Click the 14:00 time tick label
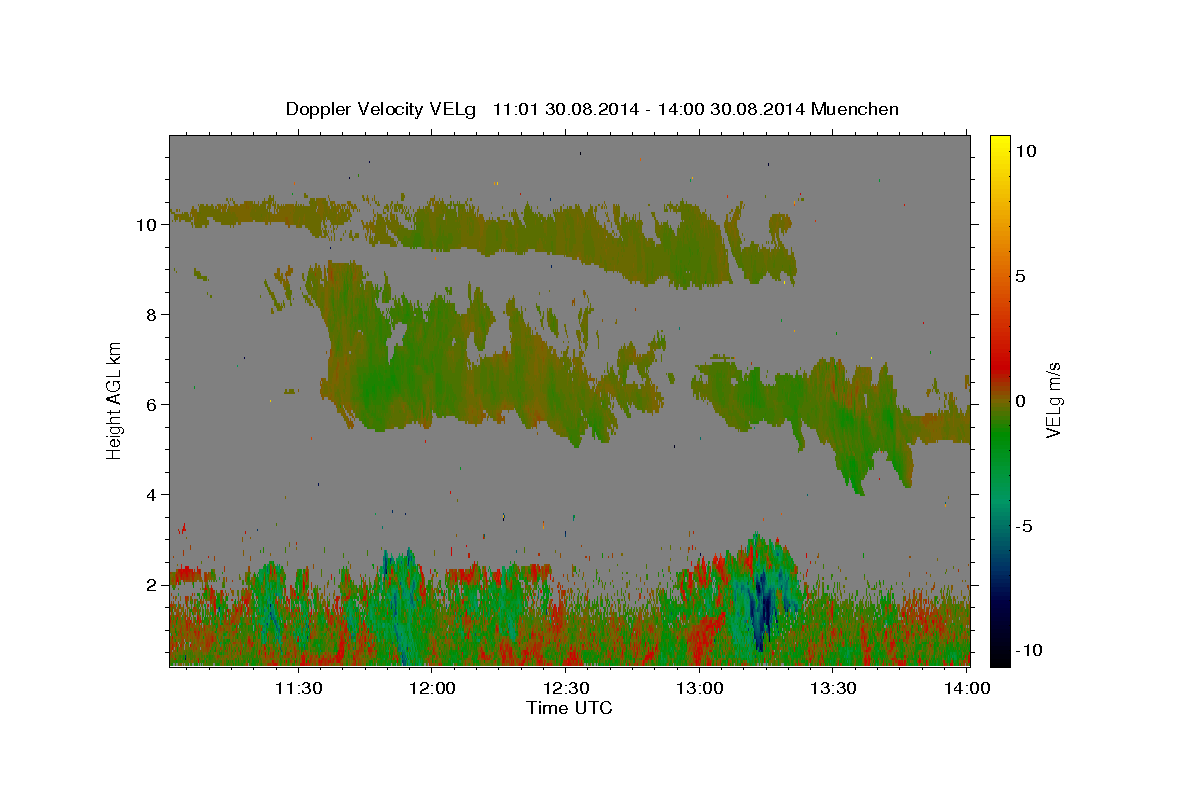The height and width of the screenshot is (800, 1200). click(x=968, y=688)
